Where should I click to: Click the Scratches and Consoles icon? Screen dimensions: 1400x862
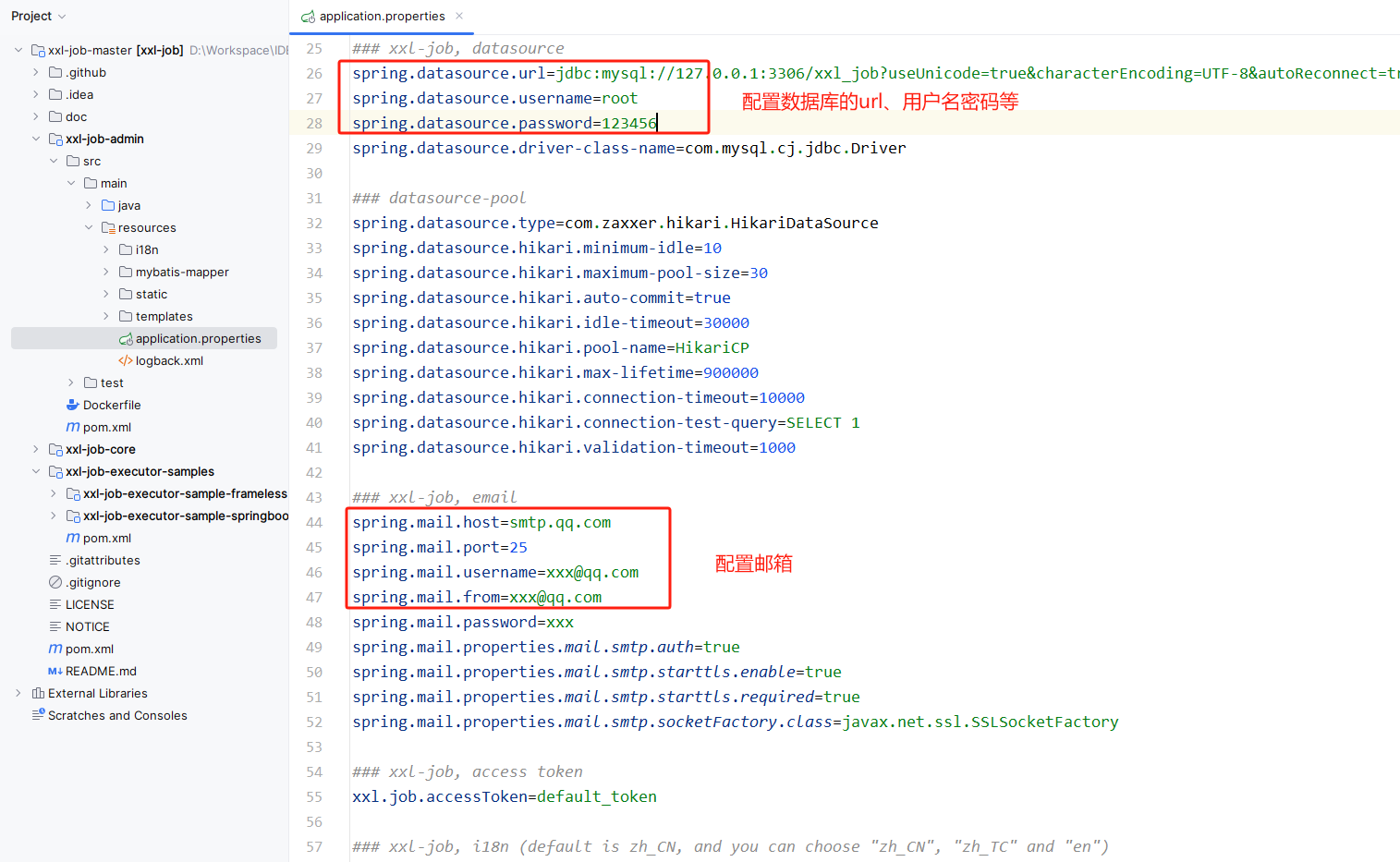pos(38,715)
